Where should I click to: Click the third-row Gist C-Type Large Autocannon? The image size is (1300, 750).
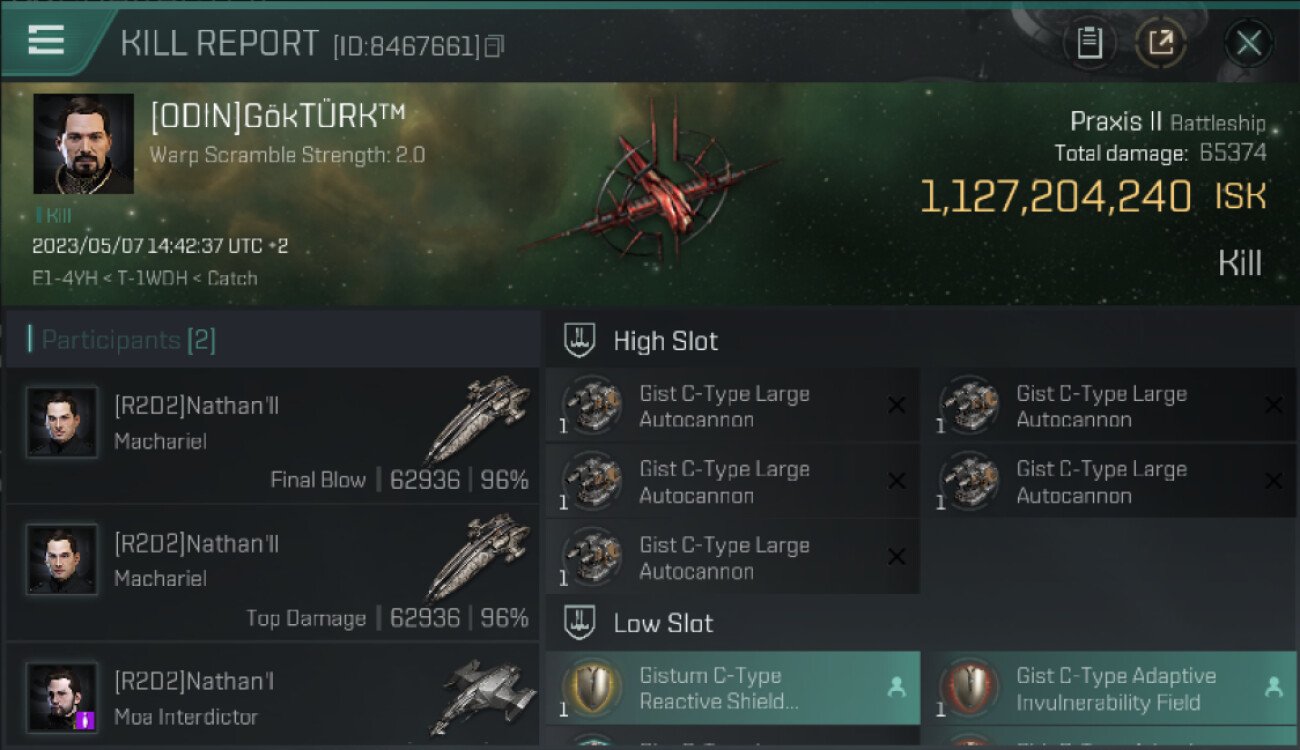point(733,557)
